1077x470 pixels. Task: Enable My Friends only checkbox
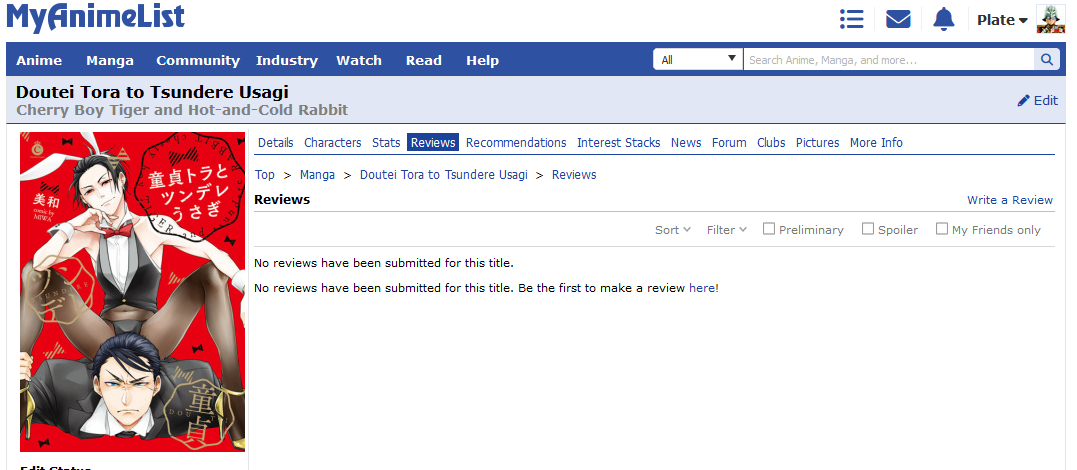click(x=942, y=229)
